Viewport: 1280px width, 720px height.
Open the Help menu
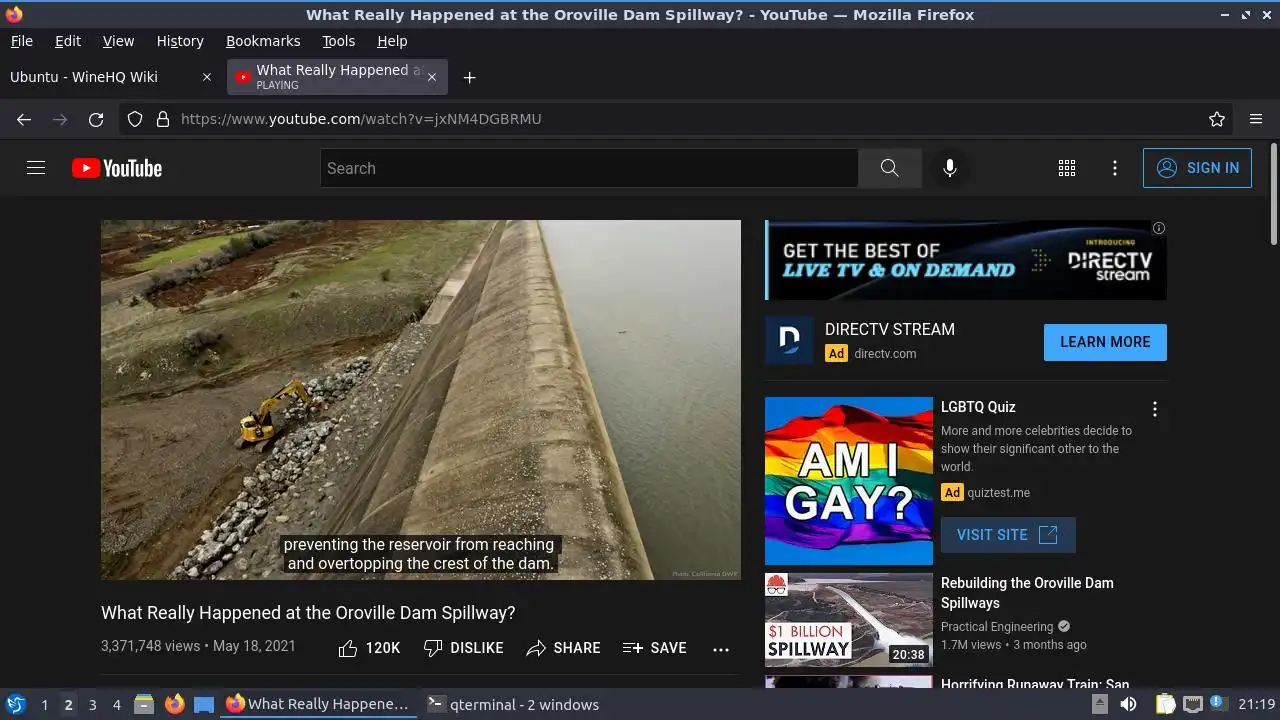(x=392, y=41)
